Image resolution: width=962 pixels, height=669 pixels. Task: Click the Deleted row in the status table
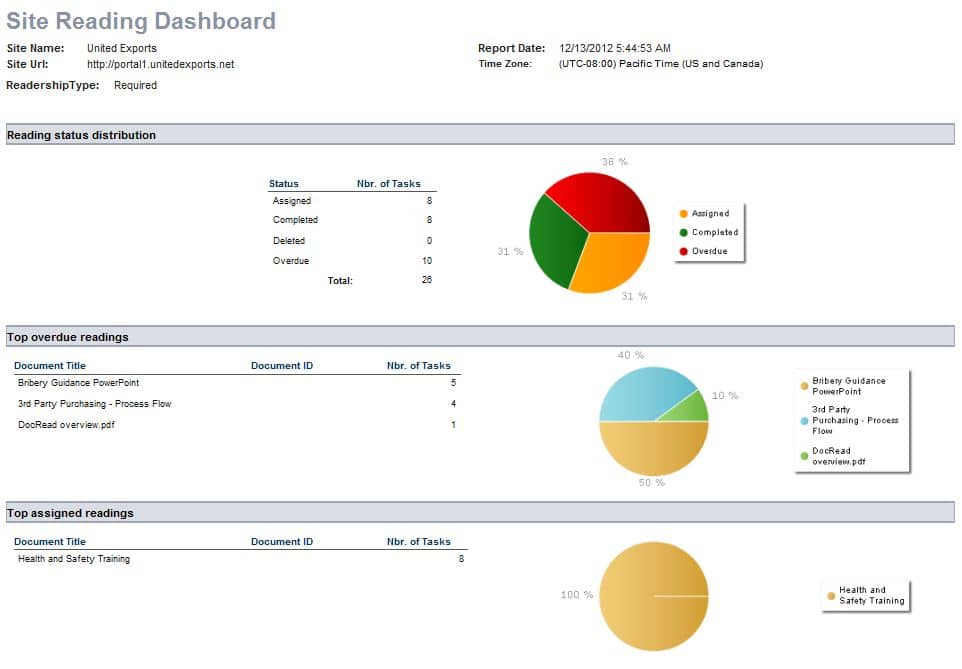(x=352, y=241)
